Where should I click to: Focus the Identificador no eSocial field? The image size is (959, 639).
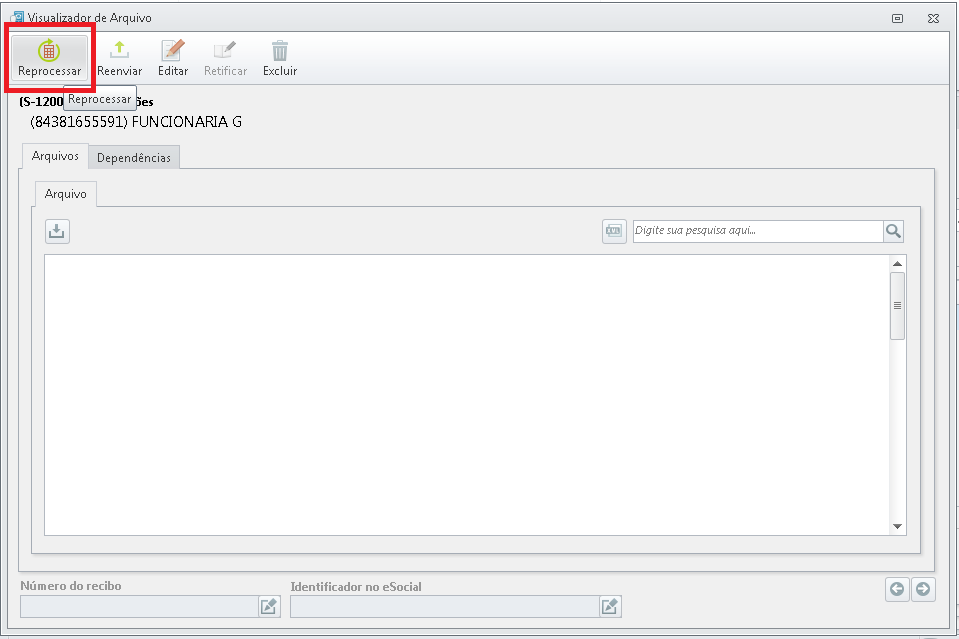click(445, 607)
